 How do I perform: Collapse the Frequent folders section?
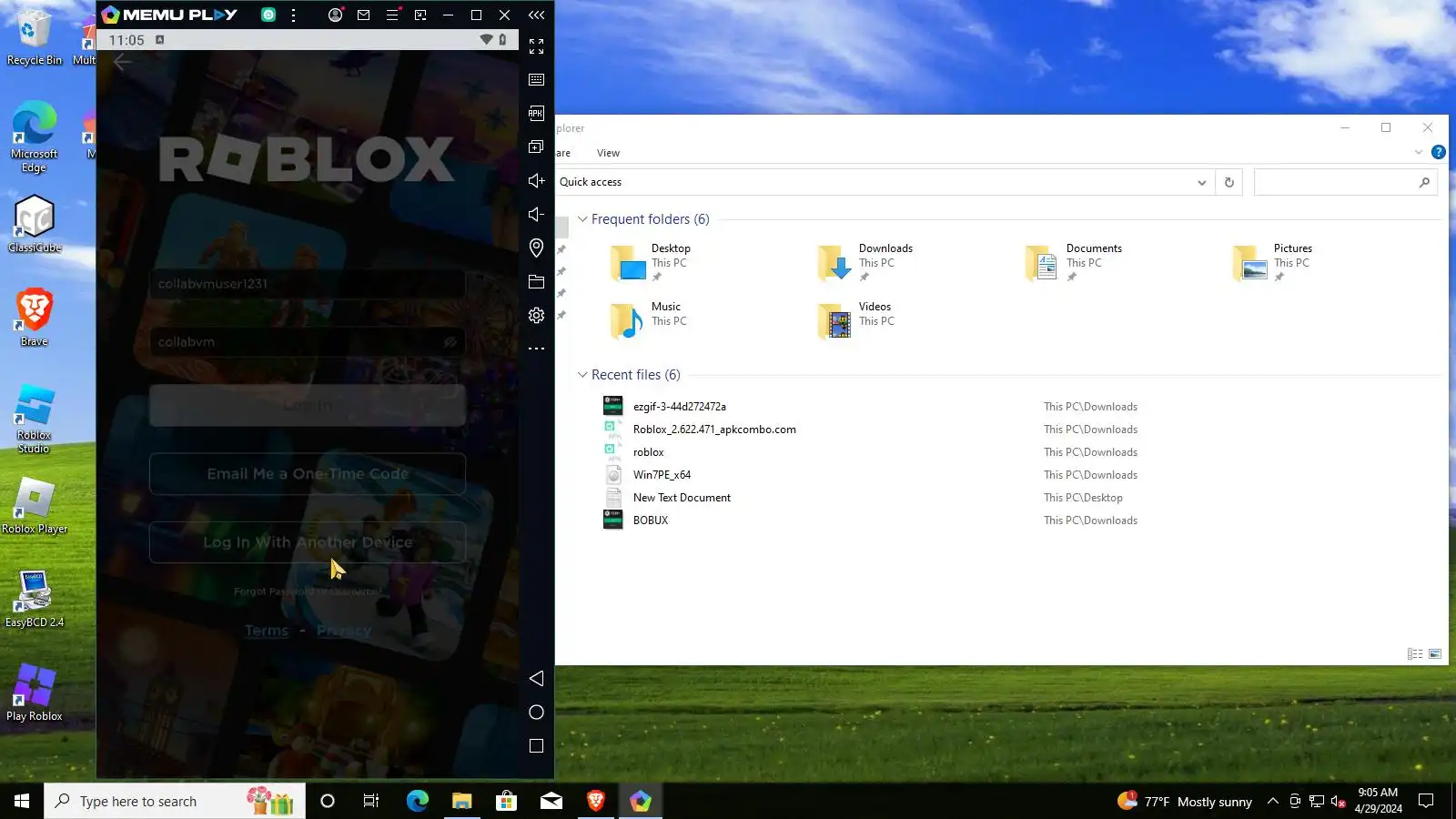coord(582,219)
